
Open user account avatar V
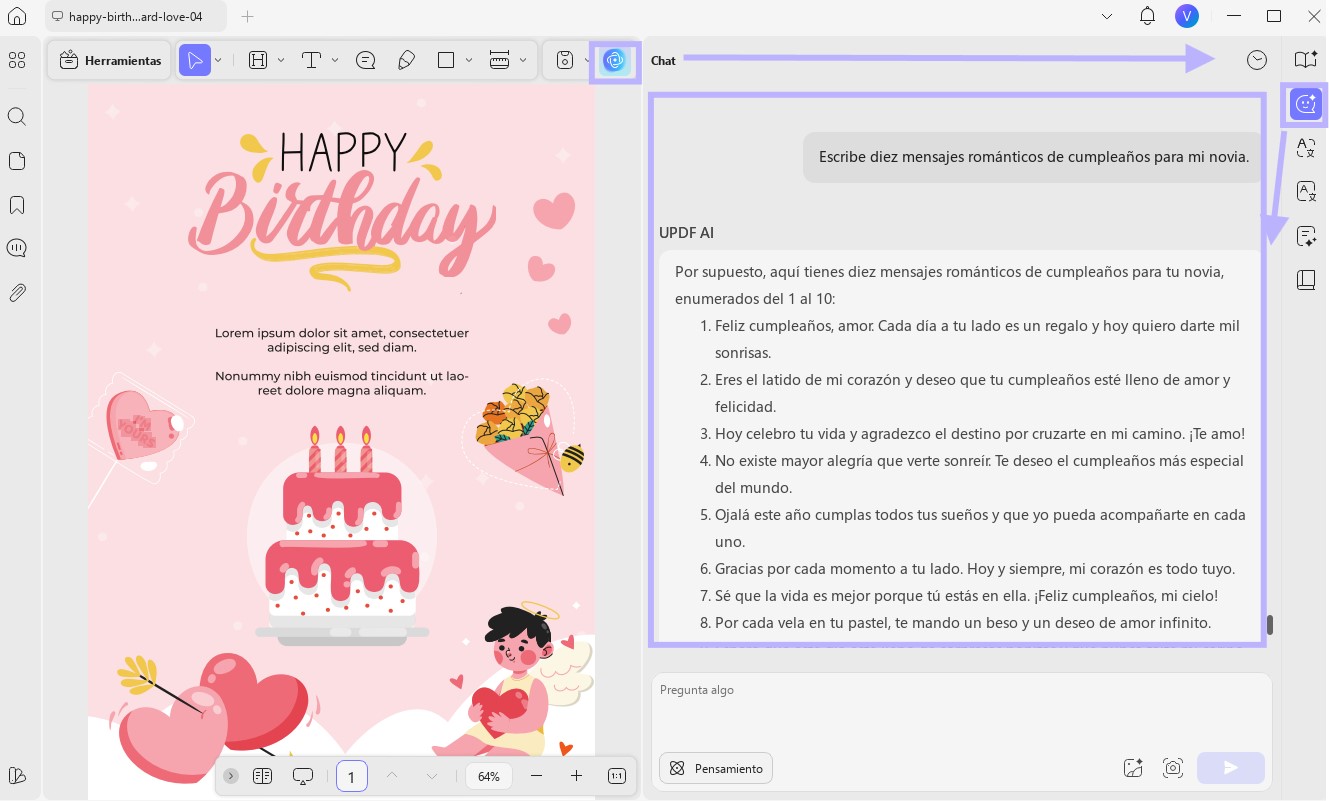[x=1187, y=16]
